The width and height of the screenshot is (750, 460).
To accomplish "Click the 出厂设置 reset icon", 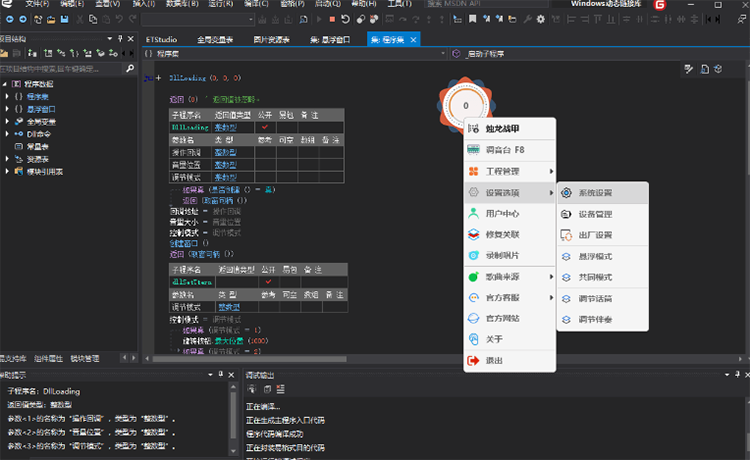I will [566, 235].
